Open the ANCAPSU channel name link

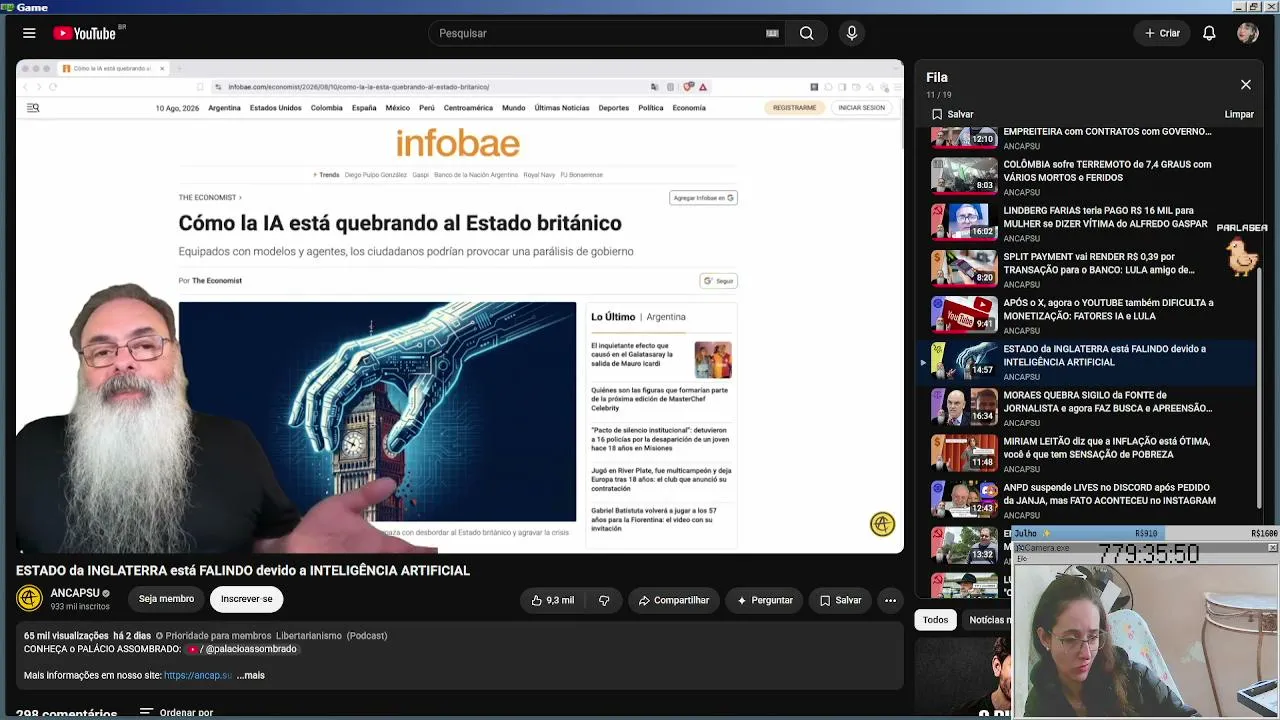tap(75, 593)
